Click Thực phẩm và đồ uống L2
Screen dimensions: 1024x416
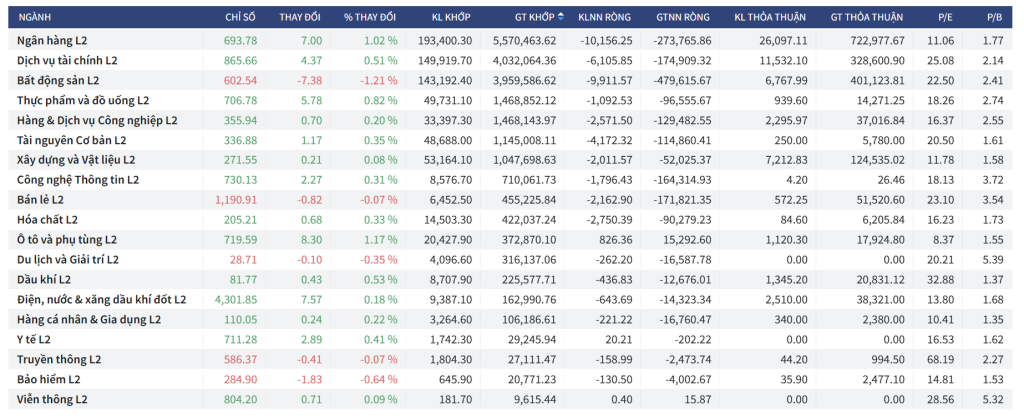83,100
